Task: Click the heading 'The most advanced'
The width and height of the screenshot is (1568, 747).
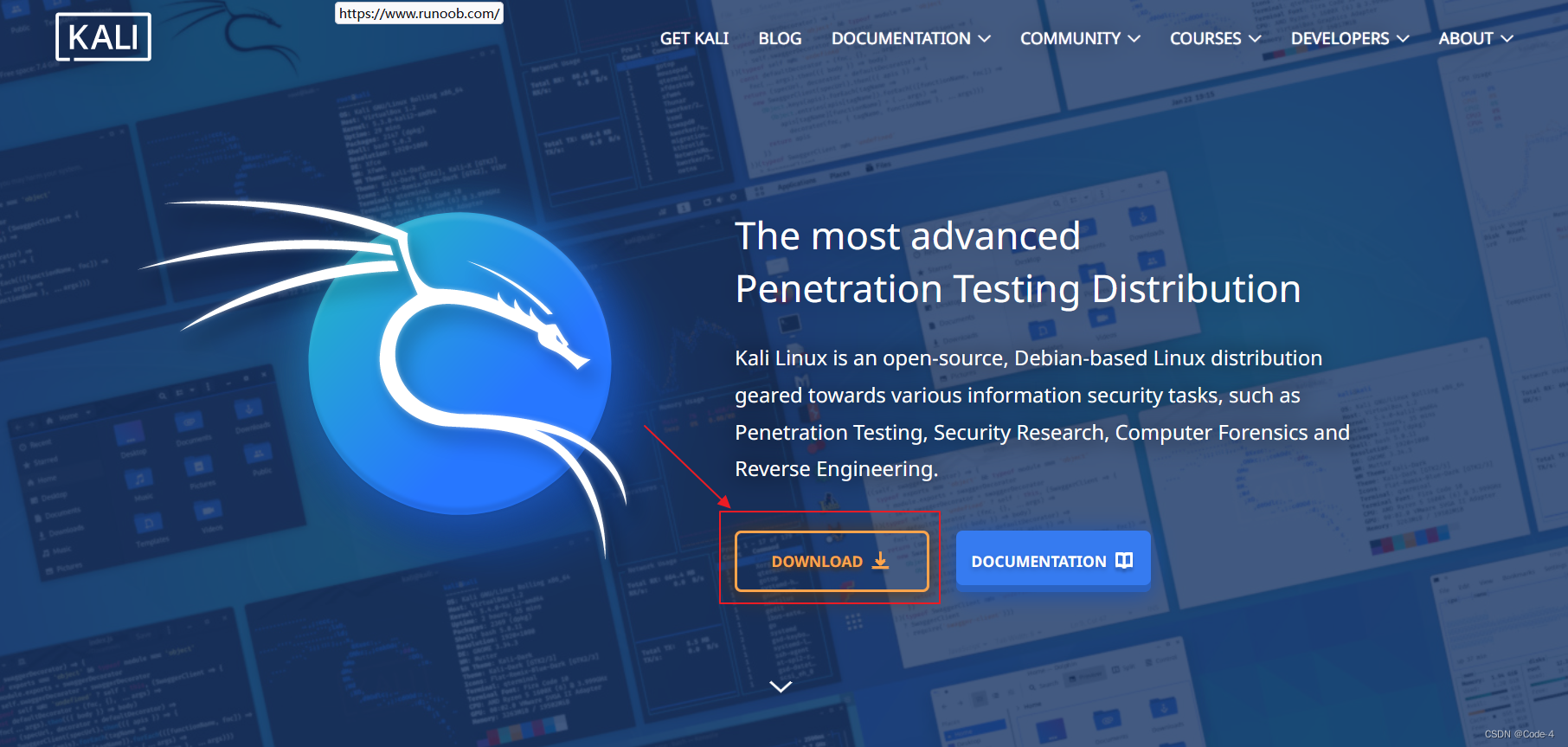Action: [x=908, y=236]
